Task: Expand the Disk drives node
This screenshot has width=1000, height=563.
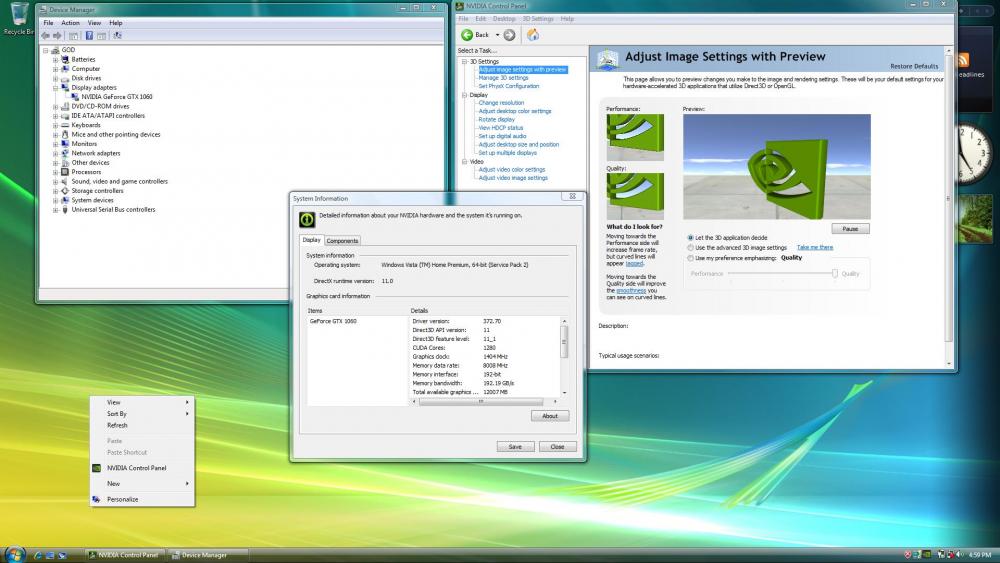Action: (55, 78)
